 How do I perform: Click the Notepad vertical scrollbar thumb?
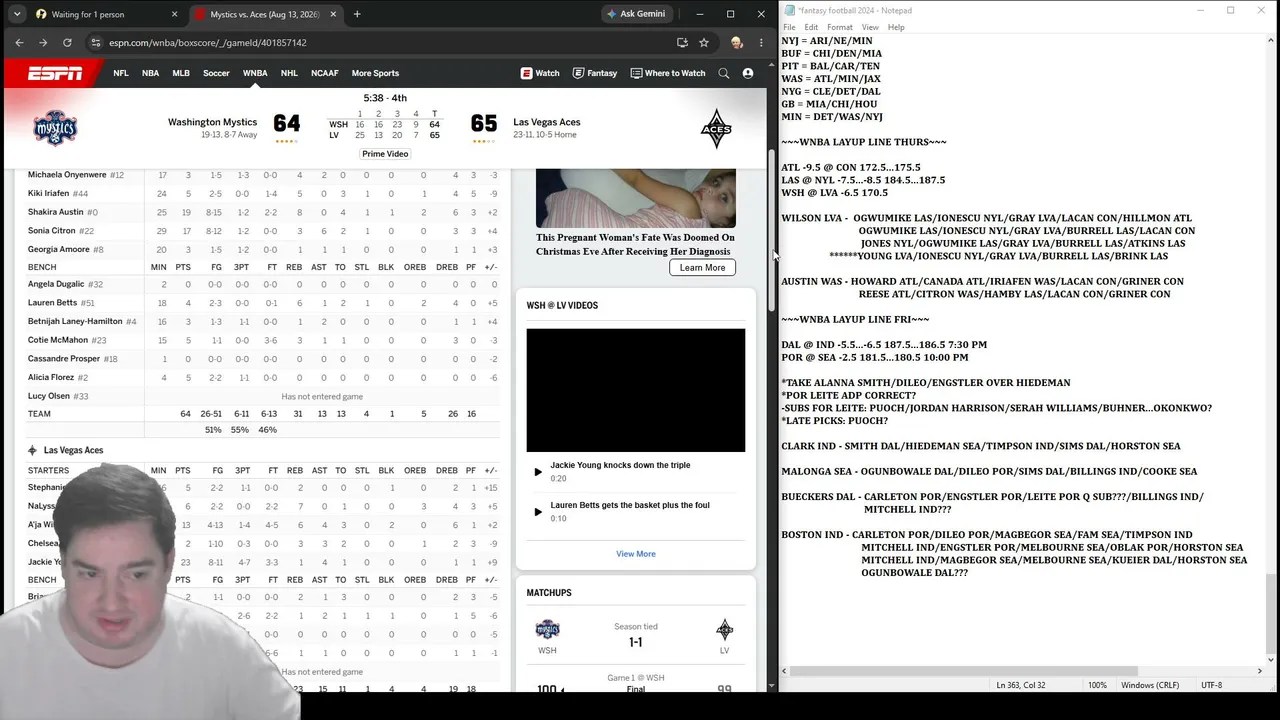(x=1271, y=612)
